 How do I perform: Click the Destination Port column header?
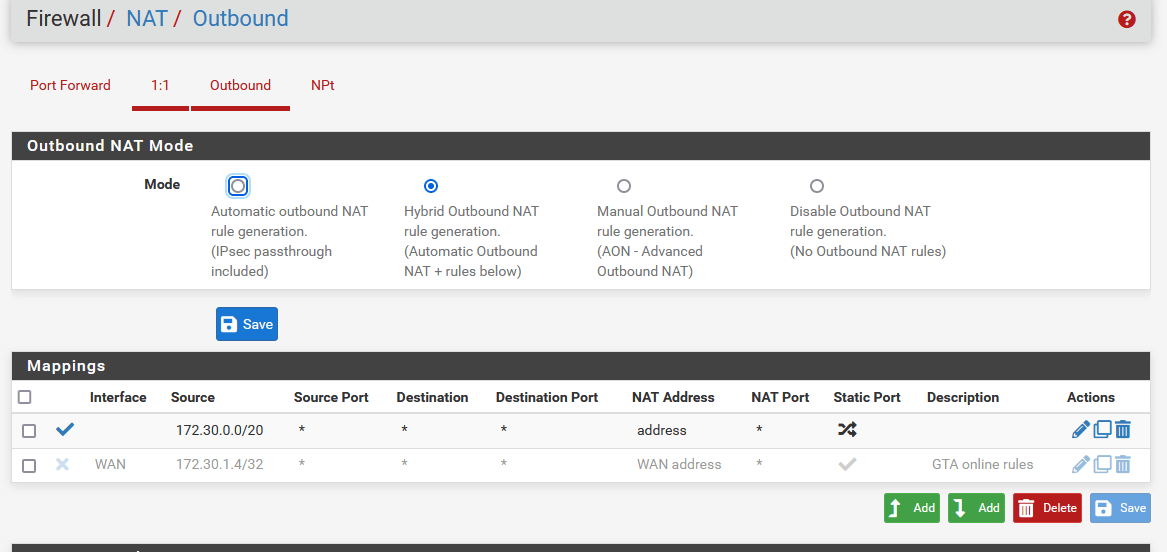coord(547,397)
